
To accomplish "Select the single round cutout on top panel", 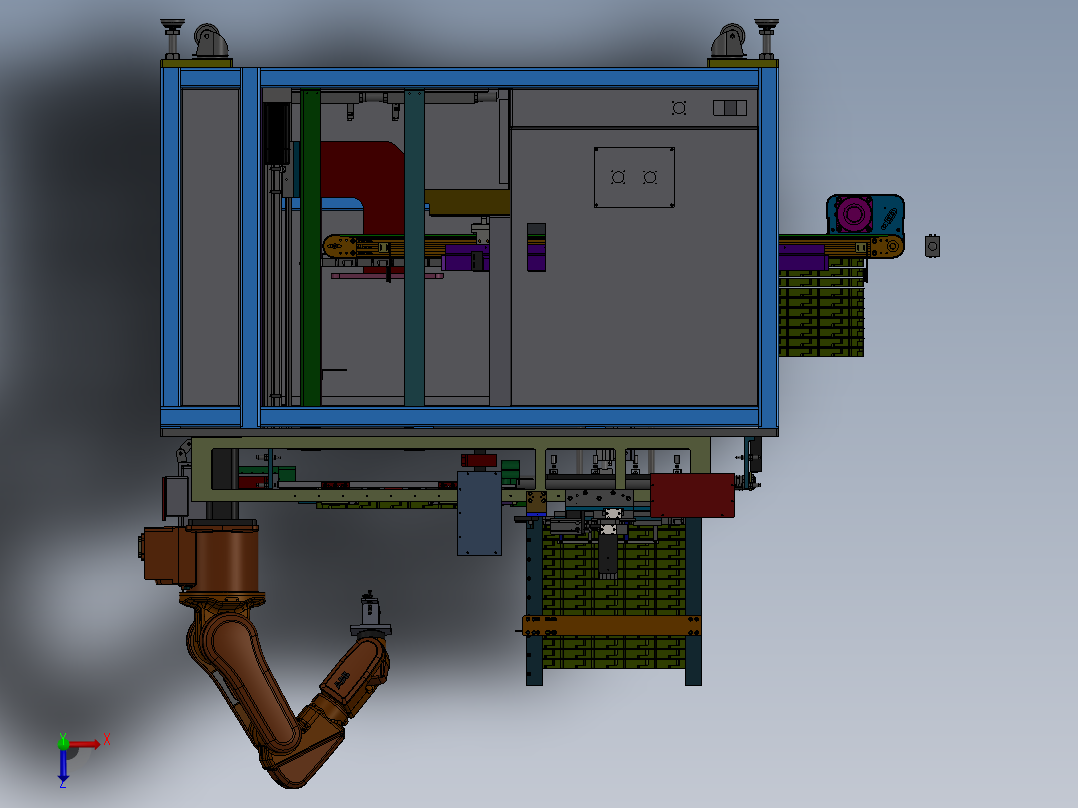I will tap(679, 108).
